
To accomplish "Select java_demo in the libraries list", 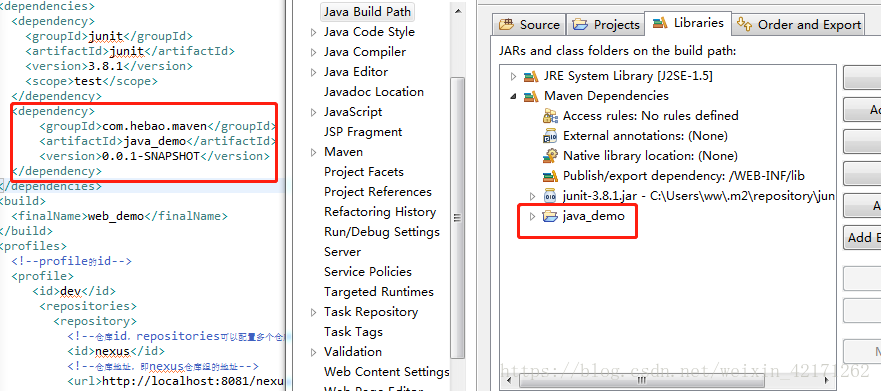I will click(x=593, y=216).
